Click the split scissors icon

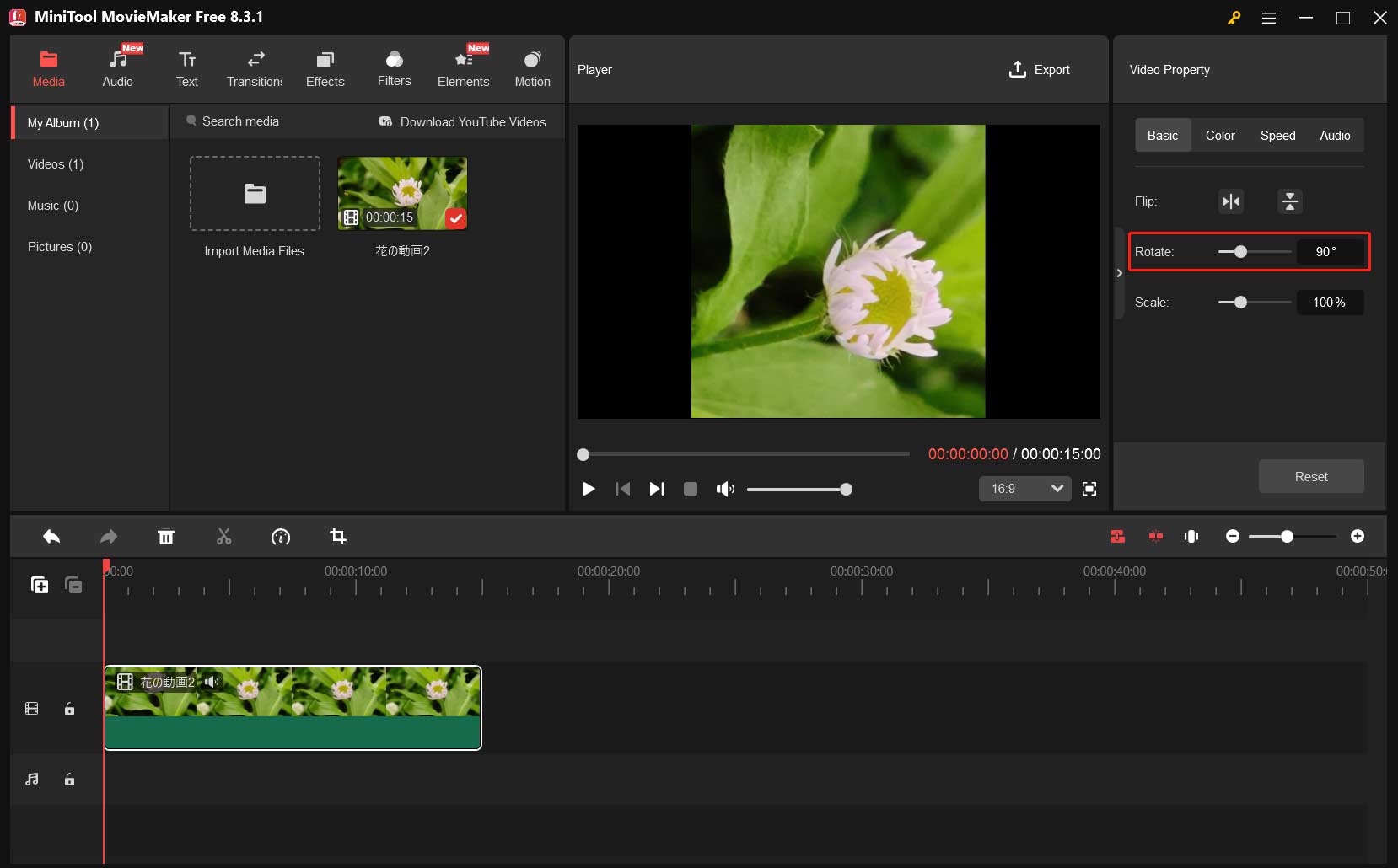click(x=223, y=537)
